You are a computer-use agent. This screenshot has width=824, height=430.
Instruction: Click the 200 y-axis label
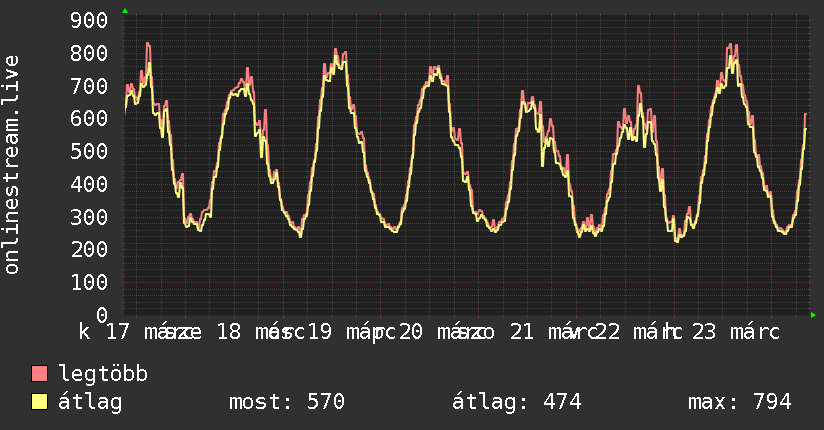[89, 249]
